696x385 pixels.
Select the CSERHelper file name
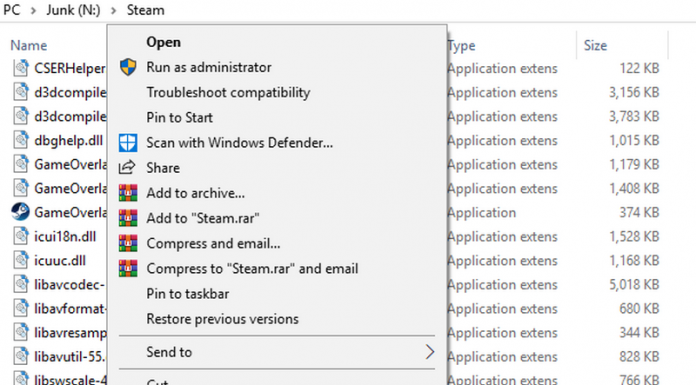click(x=70, y=68)
